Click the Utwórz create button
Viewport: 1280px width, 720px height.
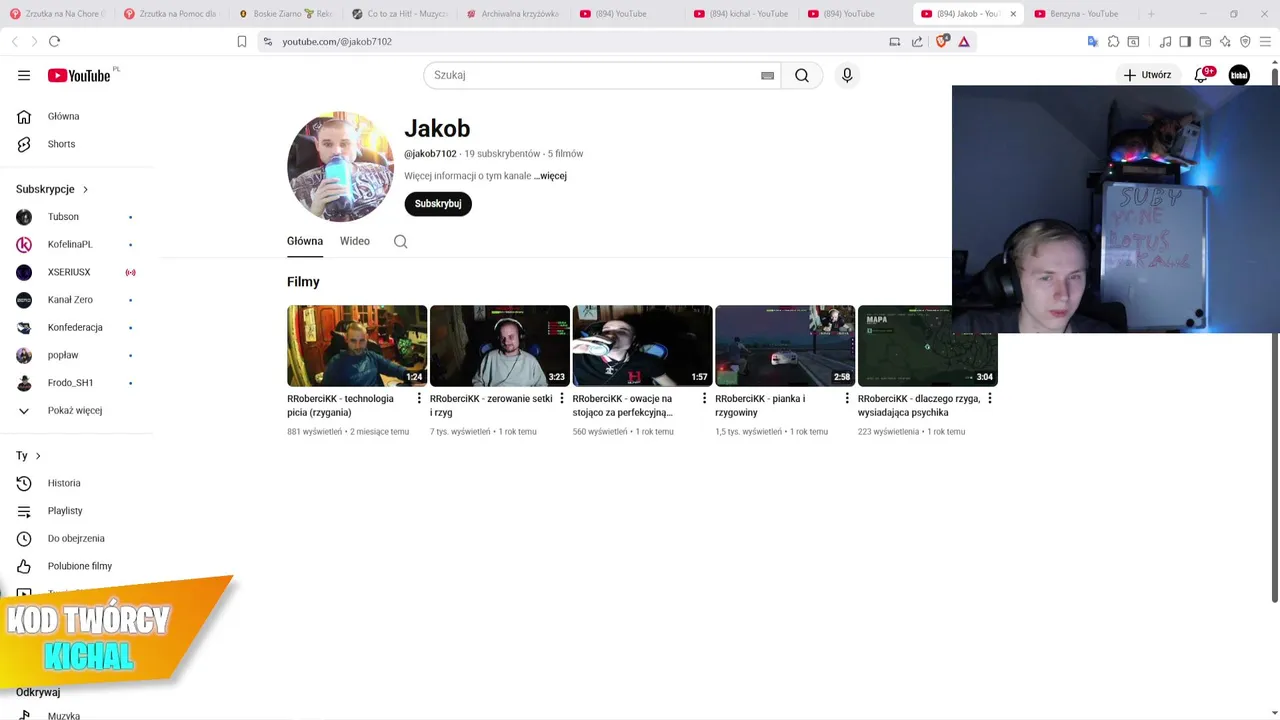pyautogui.click(x=1147, y=75)
